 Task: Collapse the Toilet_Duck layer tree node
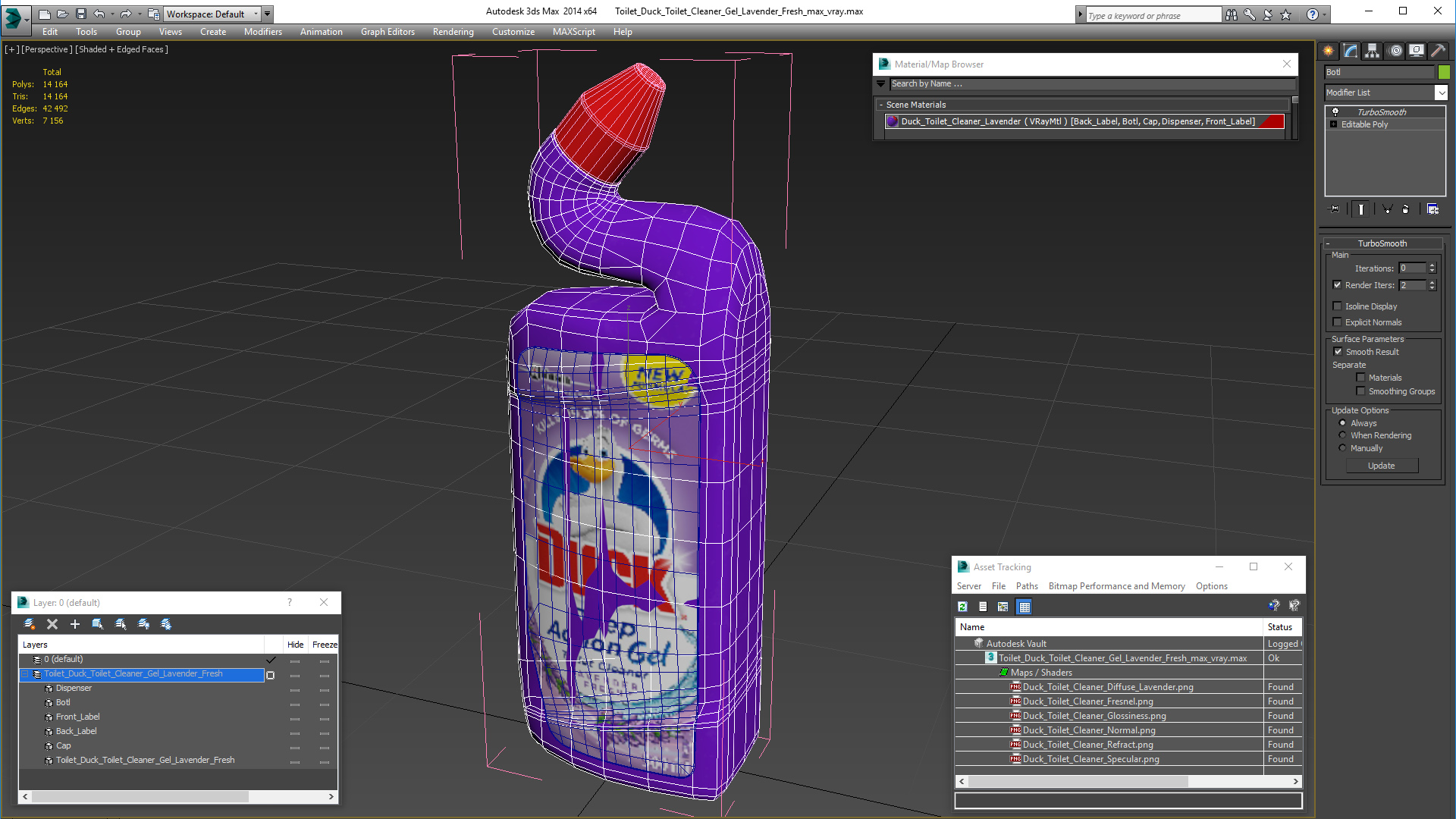(x=25, y=673)
